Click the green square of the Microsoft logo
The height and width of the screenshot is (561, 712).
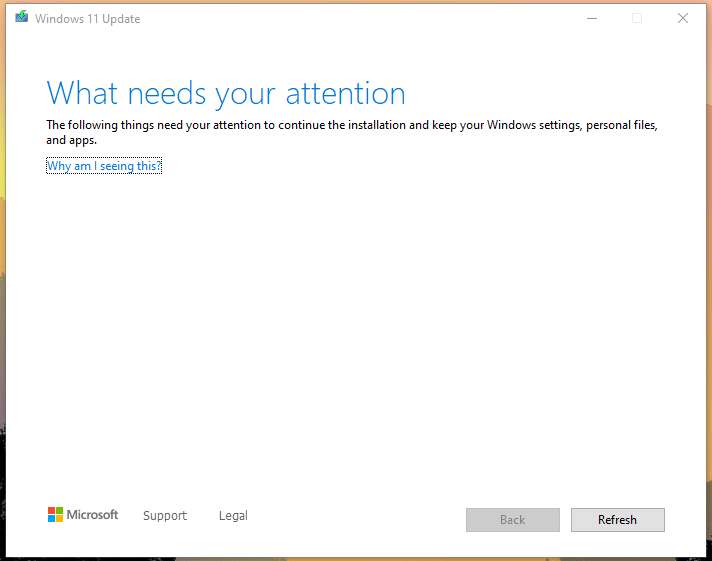click(x=59, y=511)
